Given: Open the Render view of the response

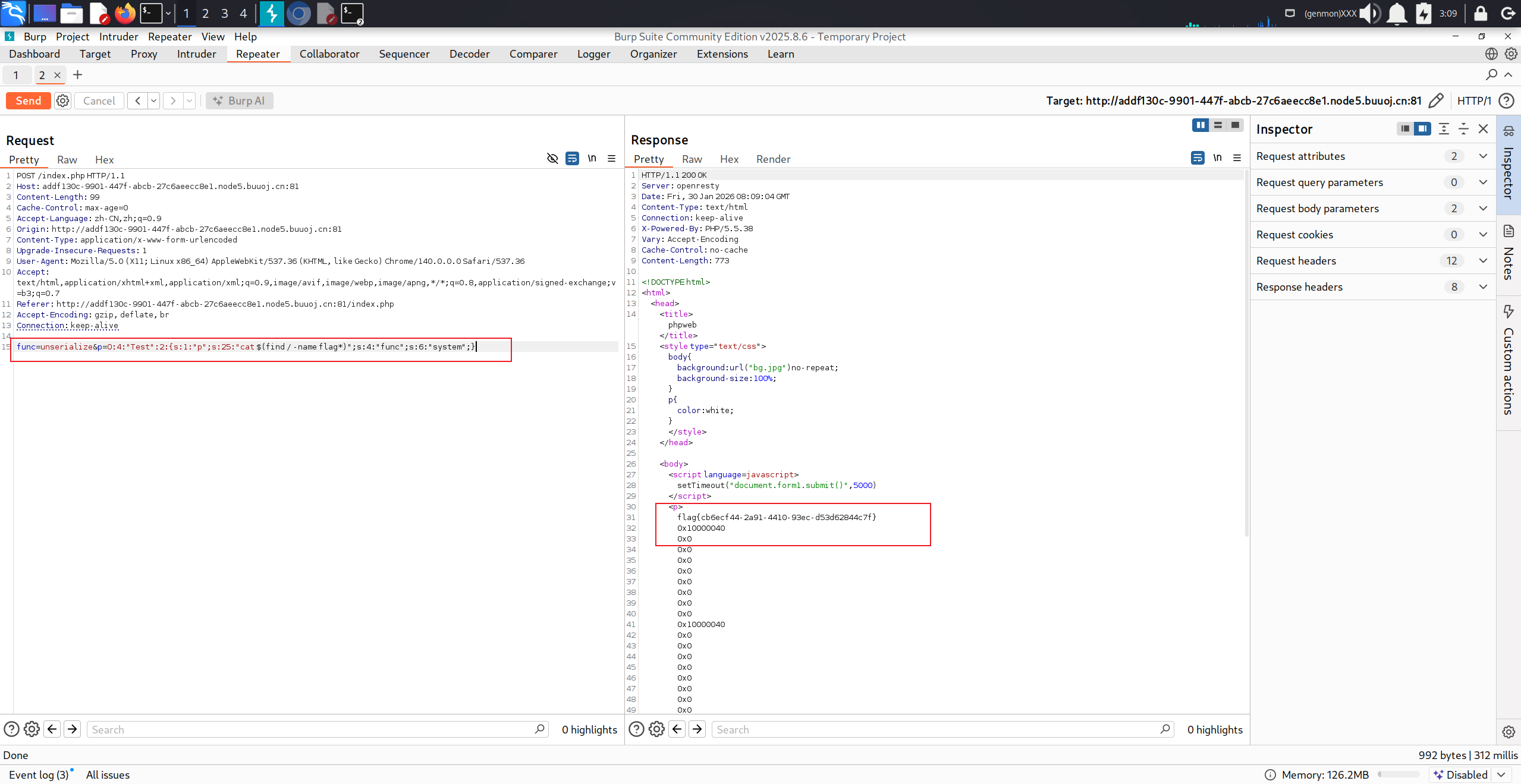Looking at the screenshot, I should point(773,159).
